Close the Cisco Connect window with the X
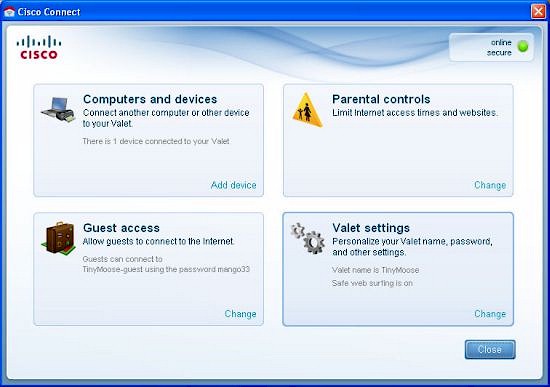This screenshot has height=387, width=550. [x=538, y=12]
